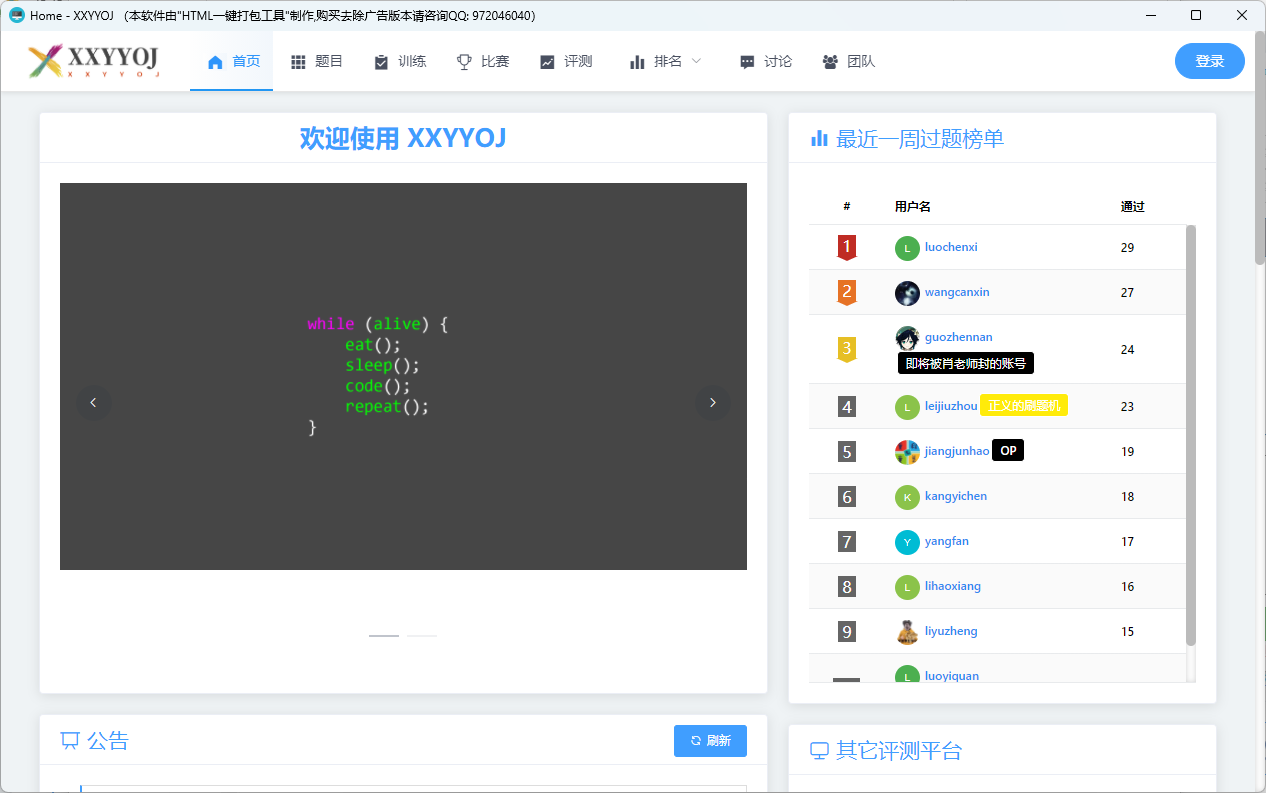Click the ranking list vertical scrollbar
The image size is (1266, 793).
[1191, 435]
